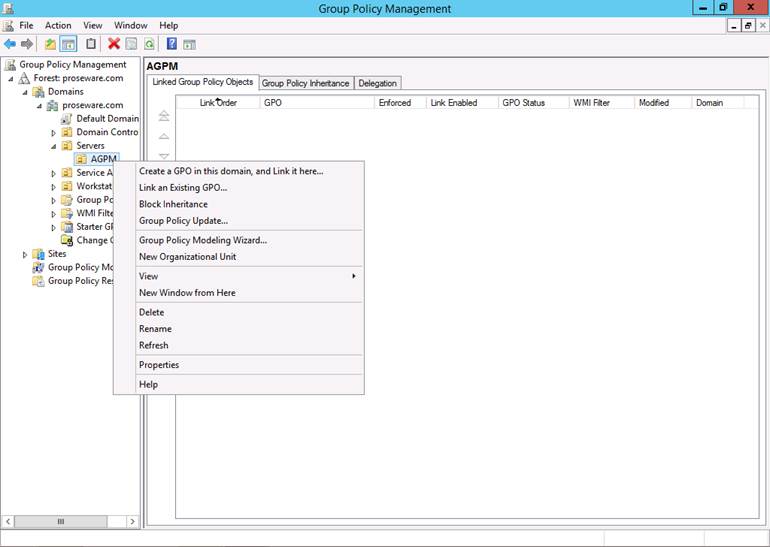The height and width of the screenshot is (547, 770).
Task: Click the red X Delete toolbar icon
Action: click(114, 44)
